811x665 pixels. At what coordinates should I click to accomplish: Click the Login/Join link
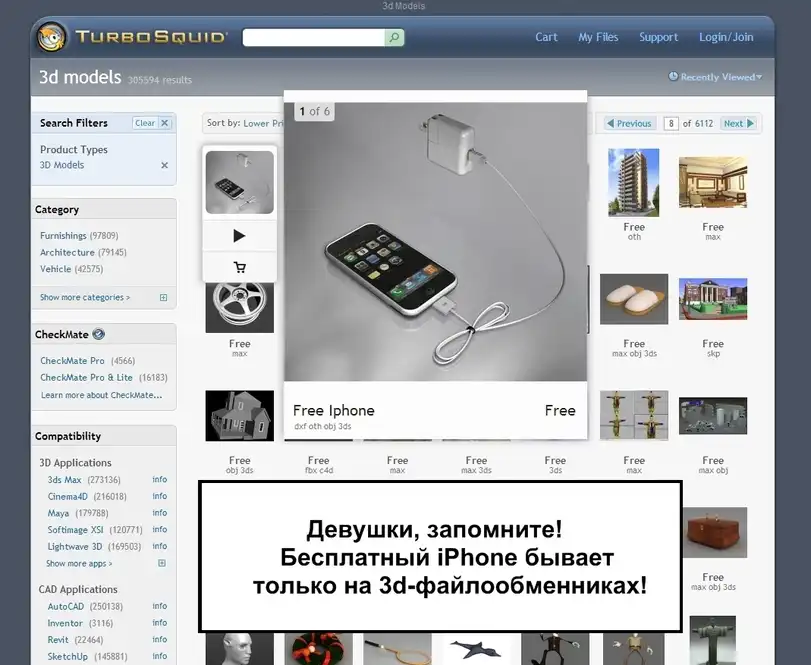pos(726,37)
